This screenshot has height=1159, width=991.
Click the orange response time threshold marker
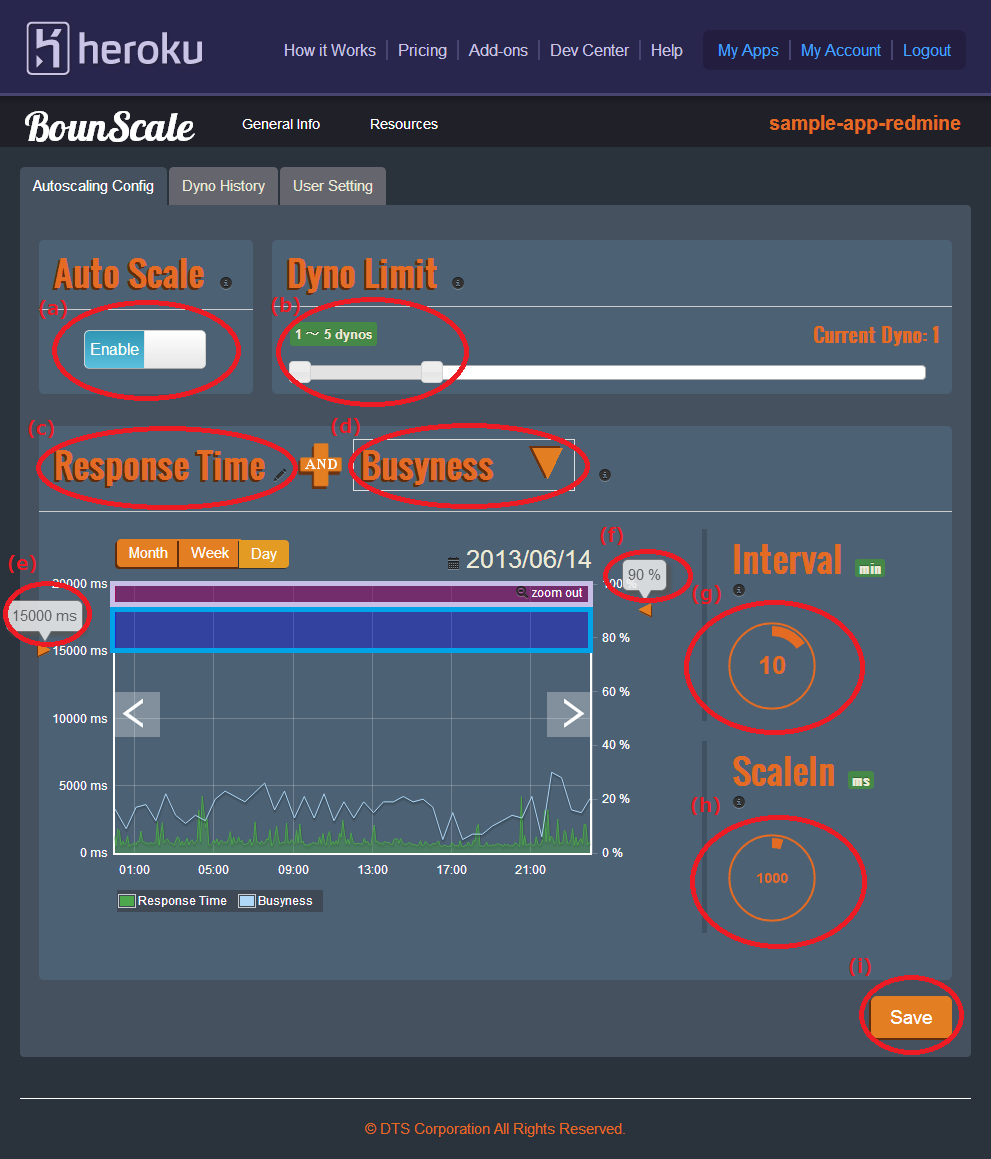[44, 650]
